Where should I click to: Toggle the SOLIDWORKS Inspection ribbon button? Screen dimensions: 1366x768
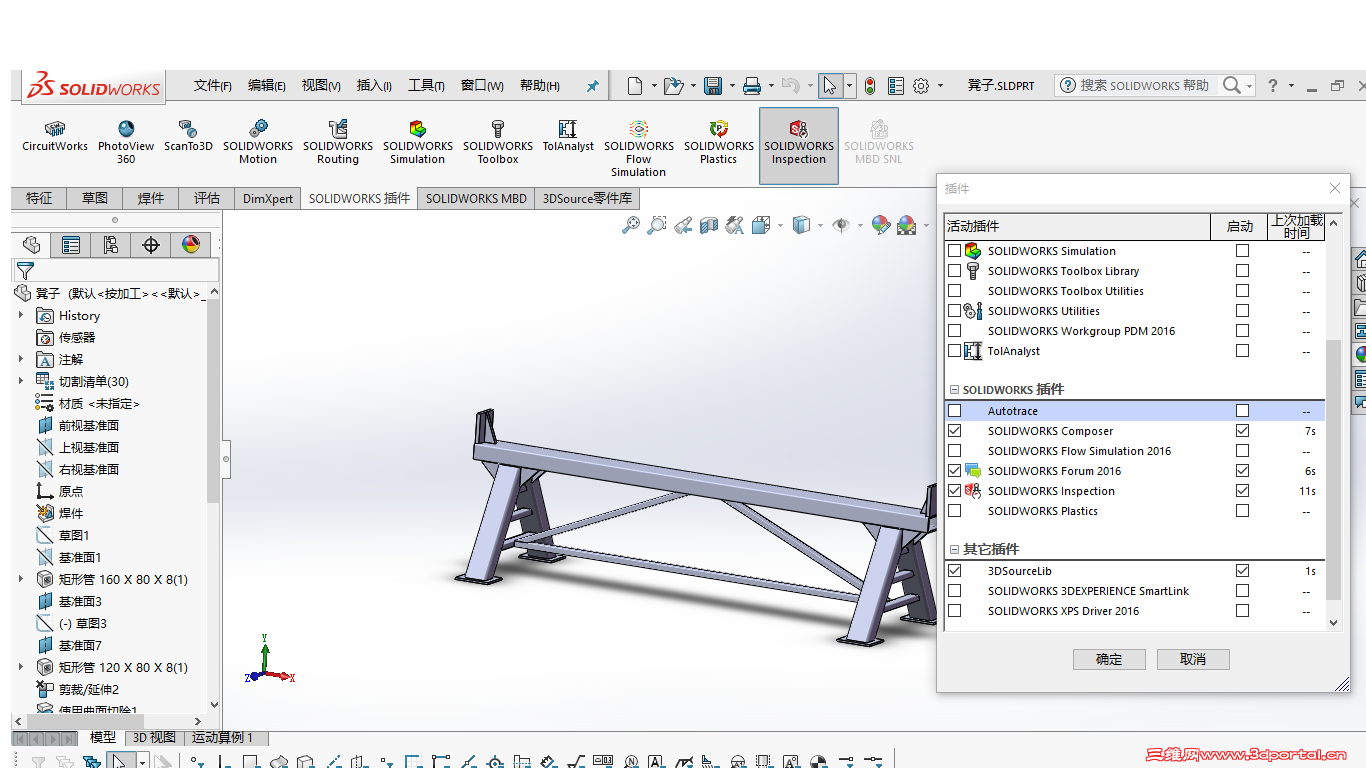(799, 146)
